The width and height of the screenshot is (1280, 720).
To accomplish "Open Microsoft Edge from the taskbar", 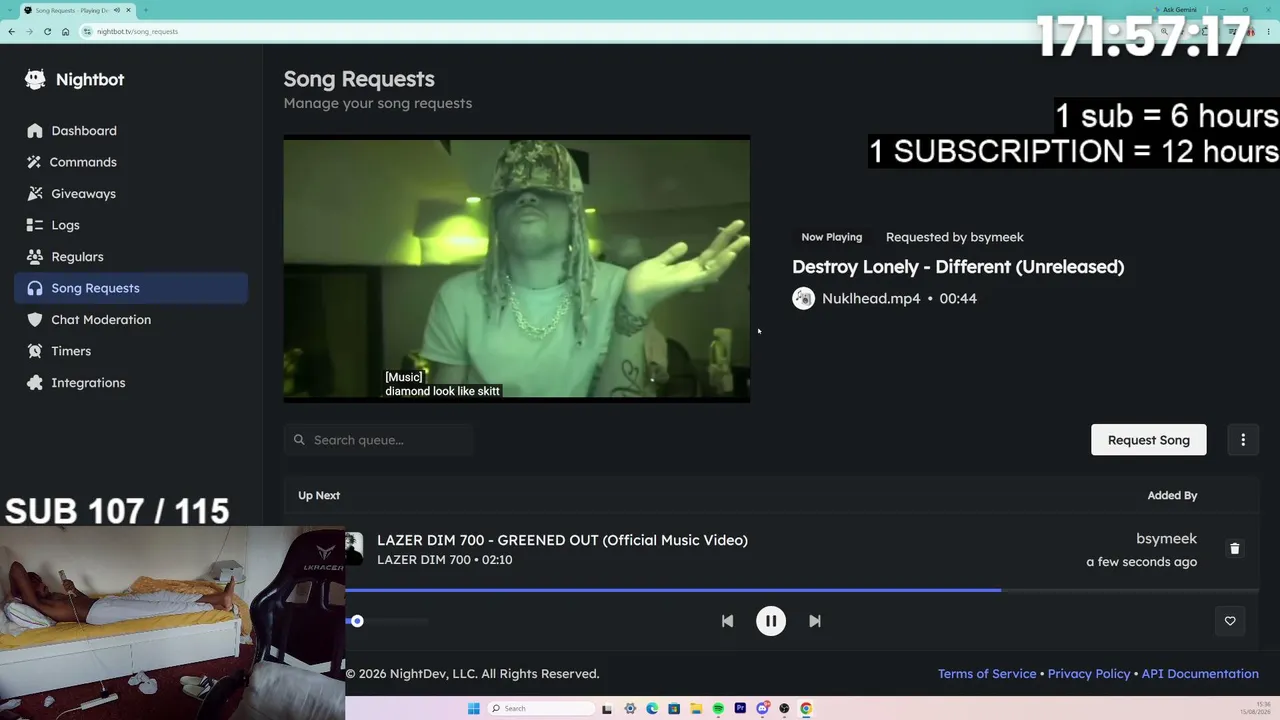I will click(652, 709).
